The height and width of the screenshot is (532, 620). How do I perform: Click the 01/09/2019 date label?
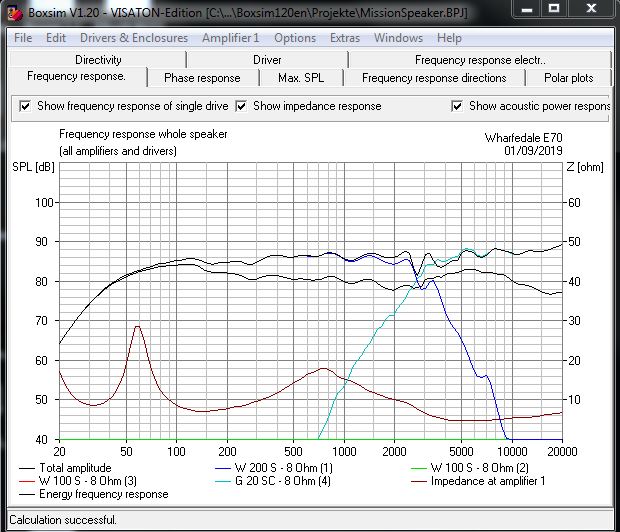pos(533,151)
